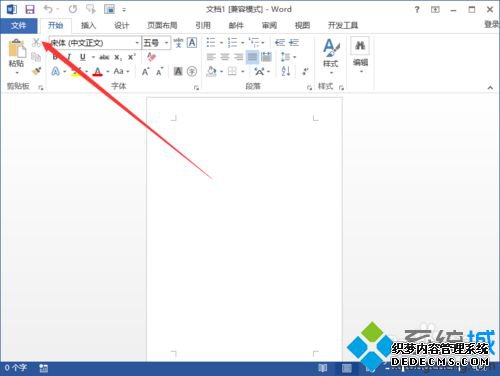Toggle italic formatting
Image resolution: width=500 pixels, height=376 pixels.
click(x=69, y=57)
